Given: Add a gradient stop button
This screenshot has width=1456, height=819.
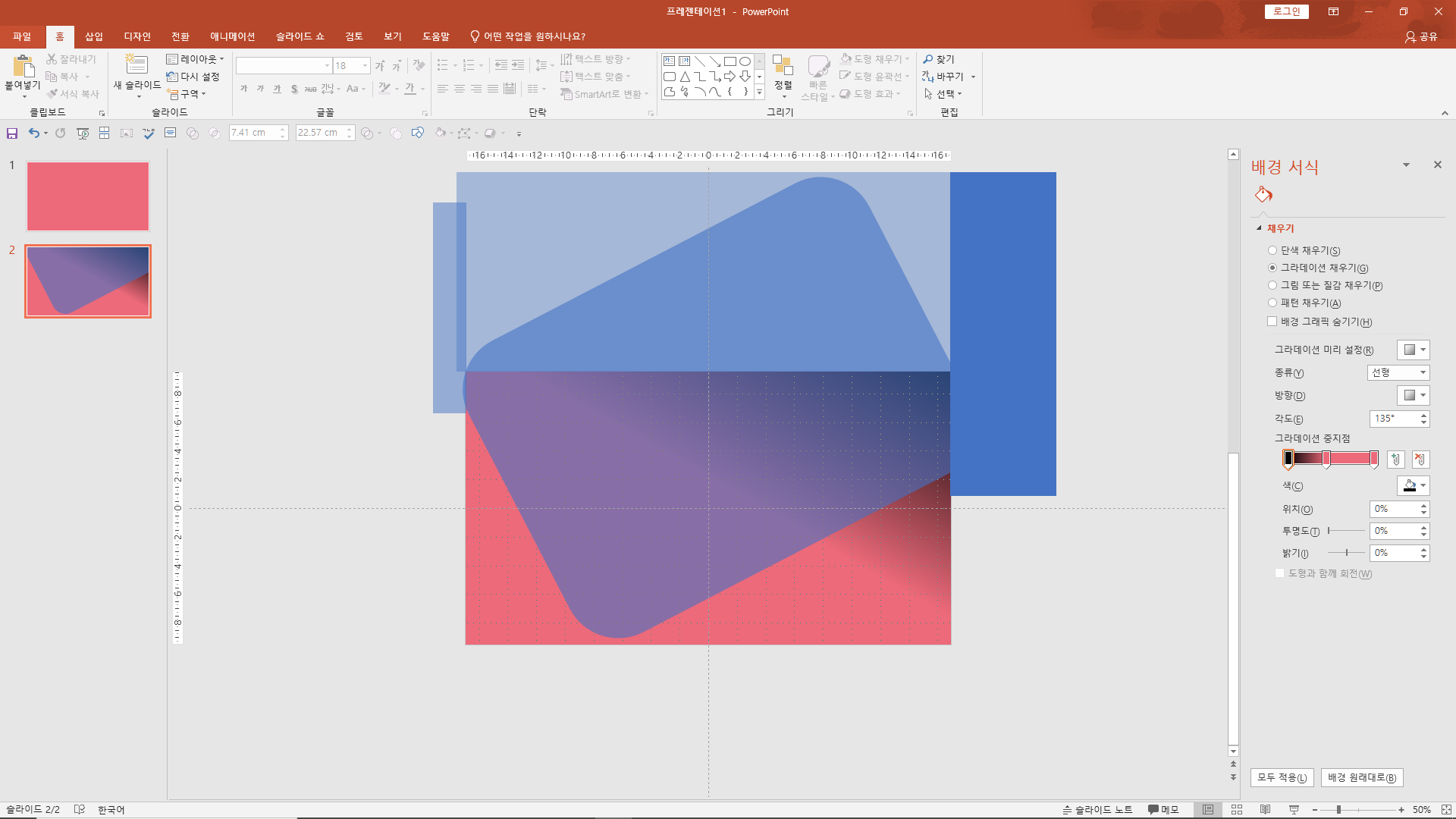Looking at the screenshot, I should coord(1395,460).
